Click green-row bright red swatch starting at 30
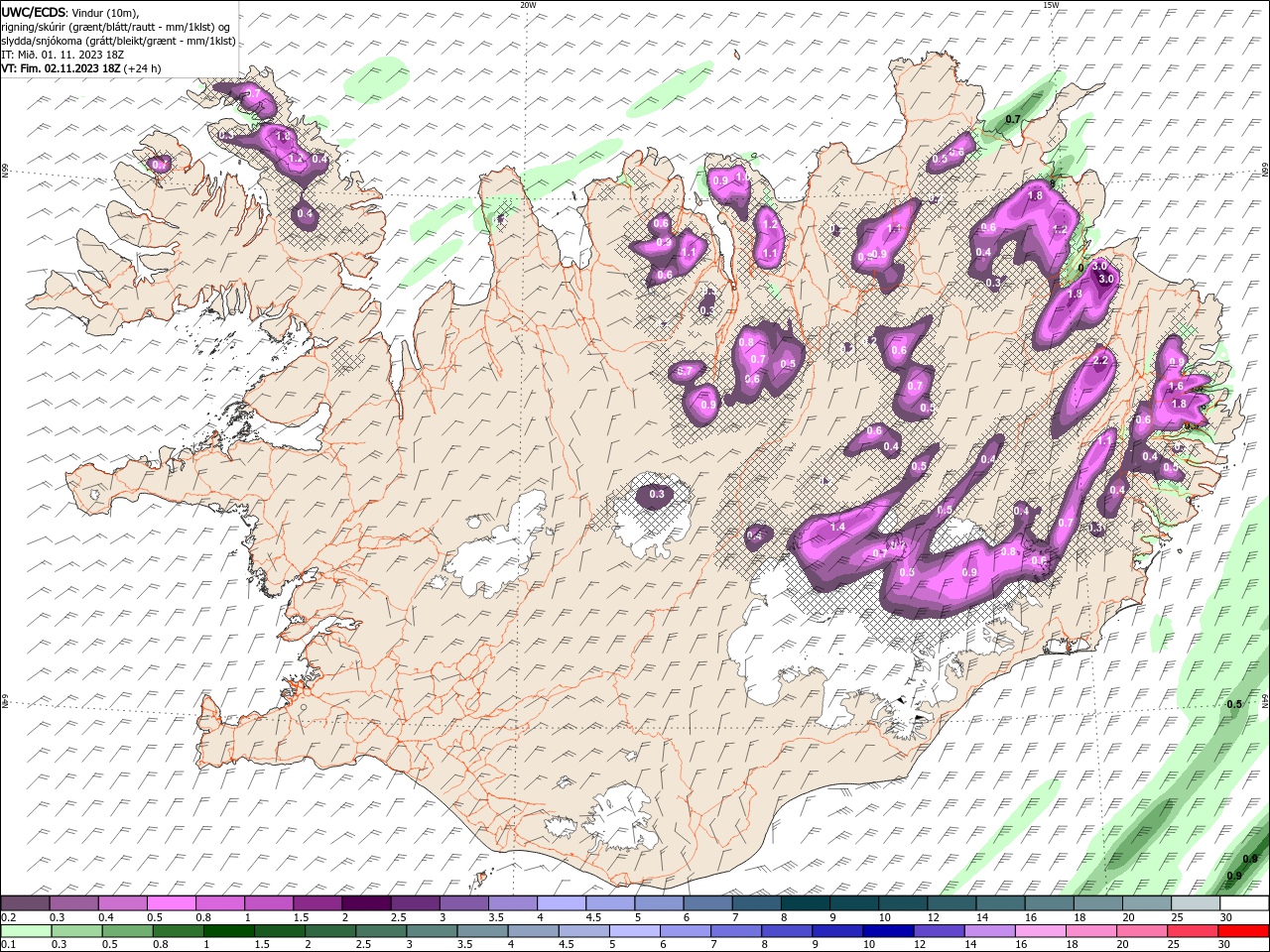This screenshot has width=1270, height=952. 1244,931
